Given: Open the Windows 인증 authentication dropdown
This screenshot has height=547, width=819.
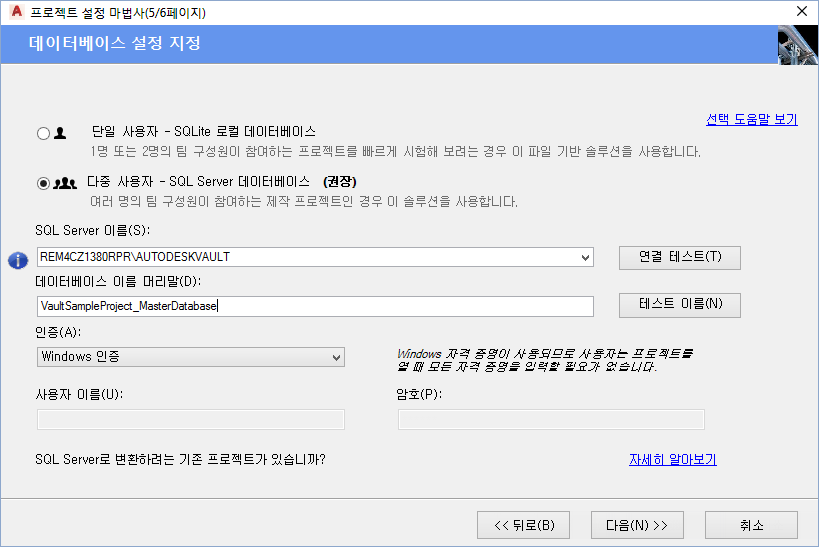Looking at the screenshot, I should [x=191, y=357].
